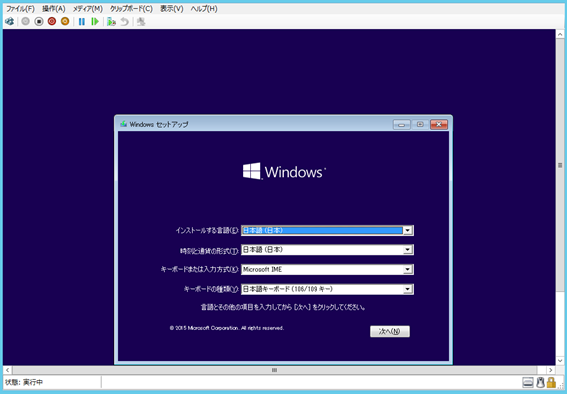The height and width of the screenshot is (394, 567).
Task: Click the 時刻と通貨の形式(T) label
Action: [209, 250]
